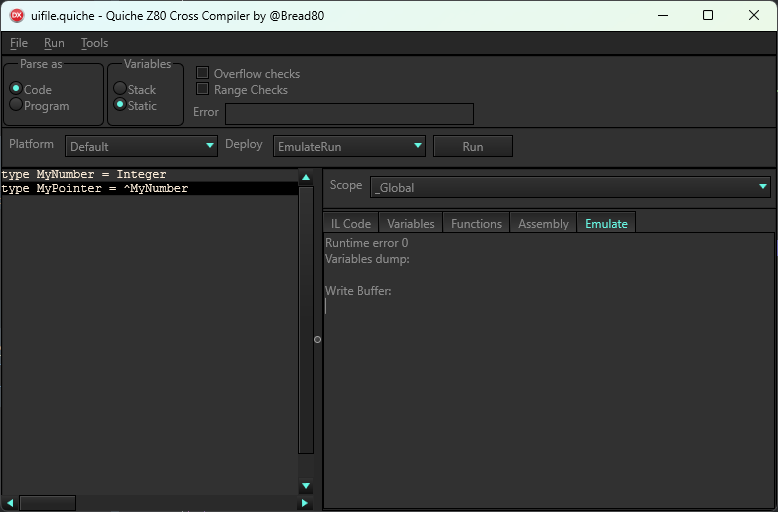Switch to the Functions tab
778x512 pixels.
pos(476,223)
